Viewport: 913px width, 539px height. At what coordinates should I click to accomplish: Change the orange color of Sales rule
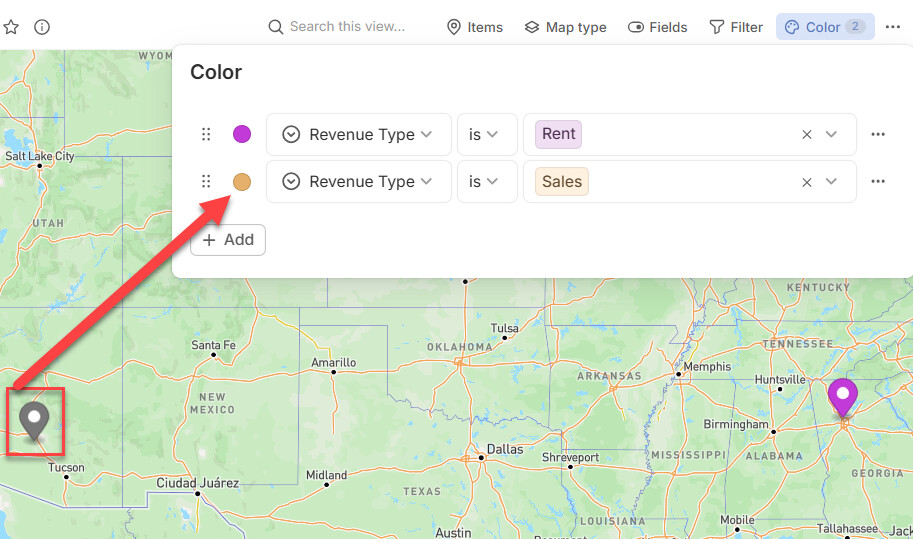click(242, 182)
